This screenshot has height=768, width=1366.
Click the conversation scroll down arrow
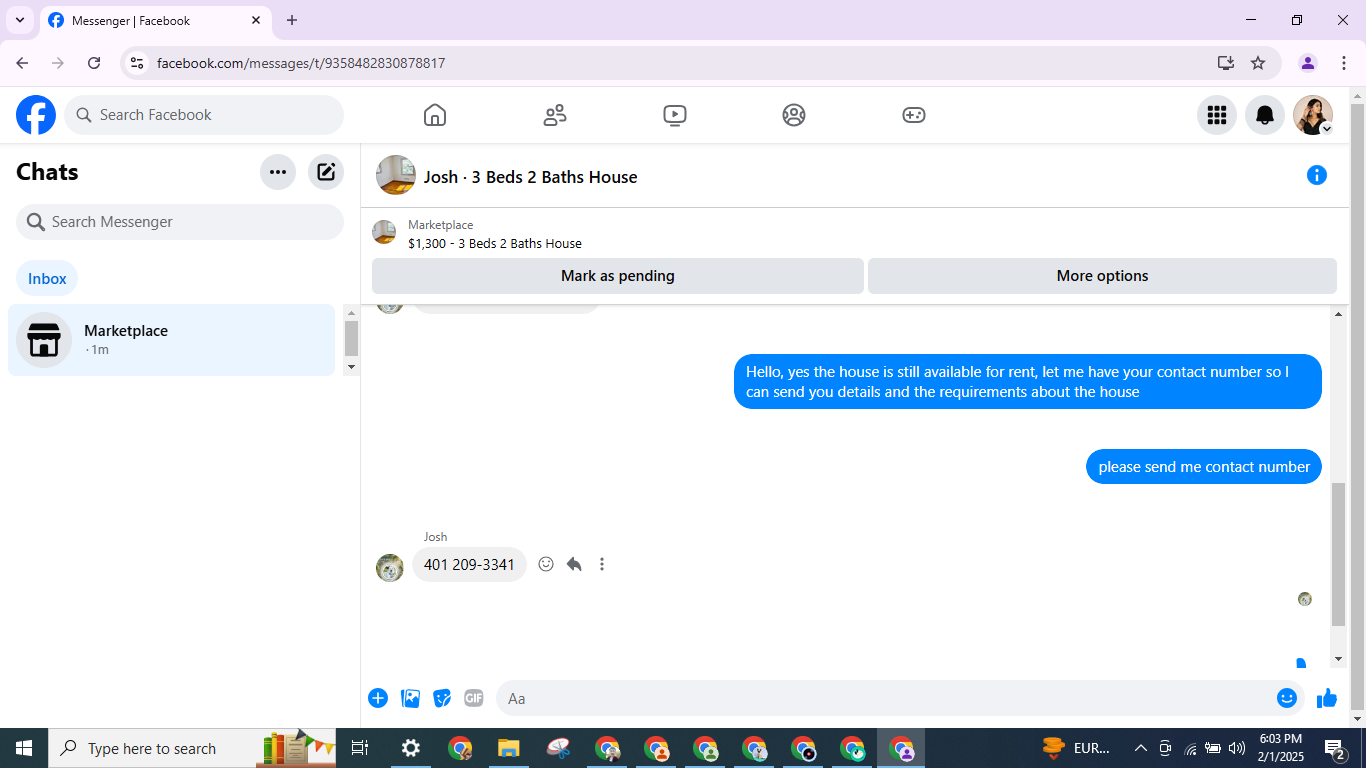[1339, 659]
